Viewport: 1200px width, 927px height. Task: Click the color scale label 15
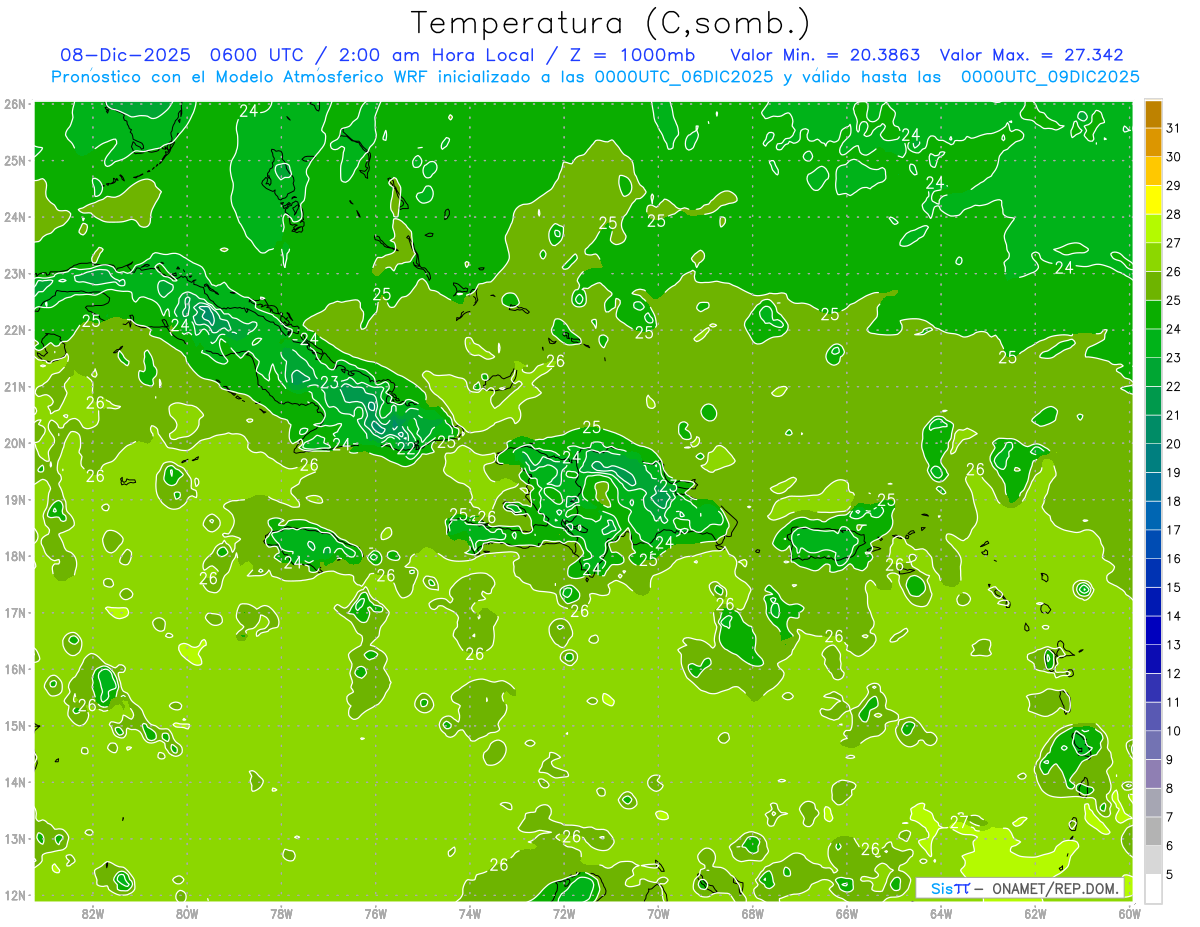pos(1173,587)
